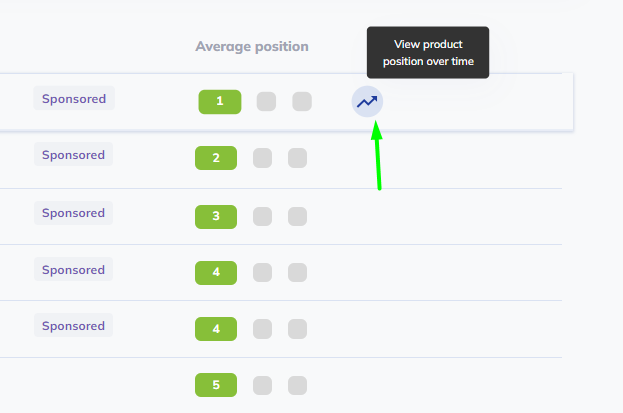This screenshot has height=413, width=623.
Task: Click second gray square beside position 5
Action: coord(297,385)
